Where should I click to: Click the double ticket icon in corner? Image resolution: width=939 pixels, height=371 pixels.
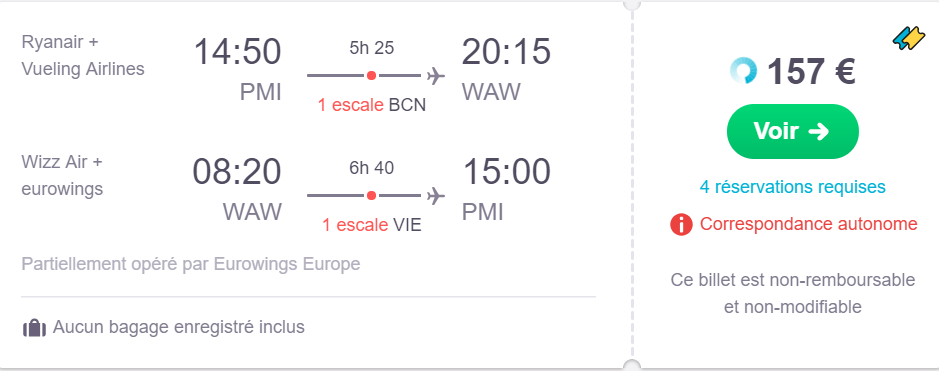[x=908, y=38]
